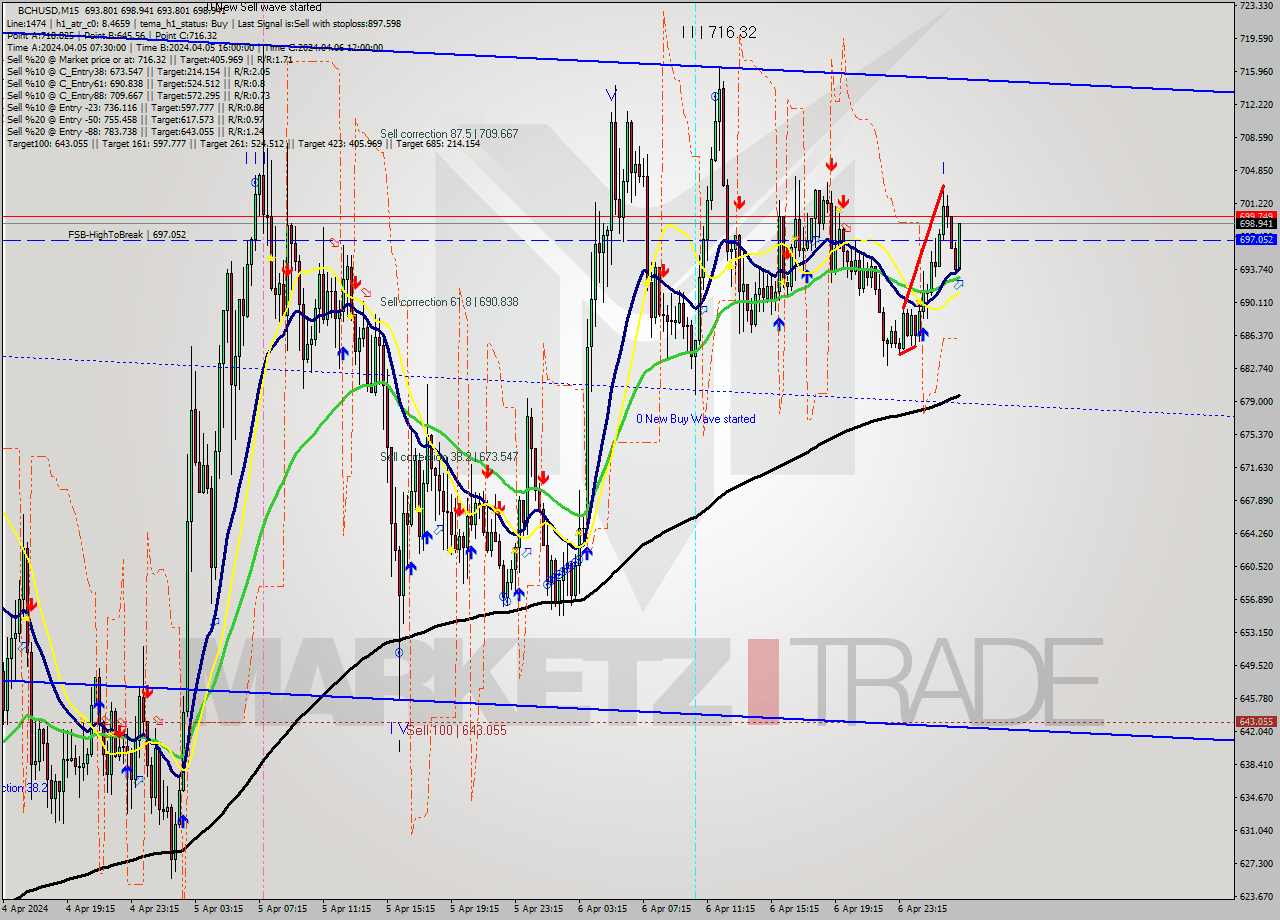Click the '6 Apr 03:15' time axis label

click(602, 910)
